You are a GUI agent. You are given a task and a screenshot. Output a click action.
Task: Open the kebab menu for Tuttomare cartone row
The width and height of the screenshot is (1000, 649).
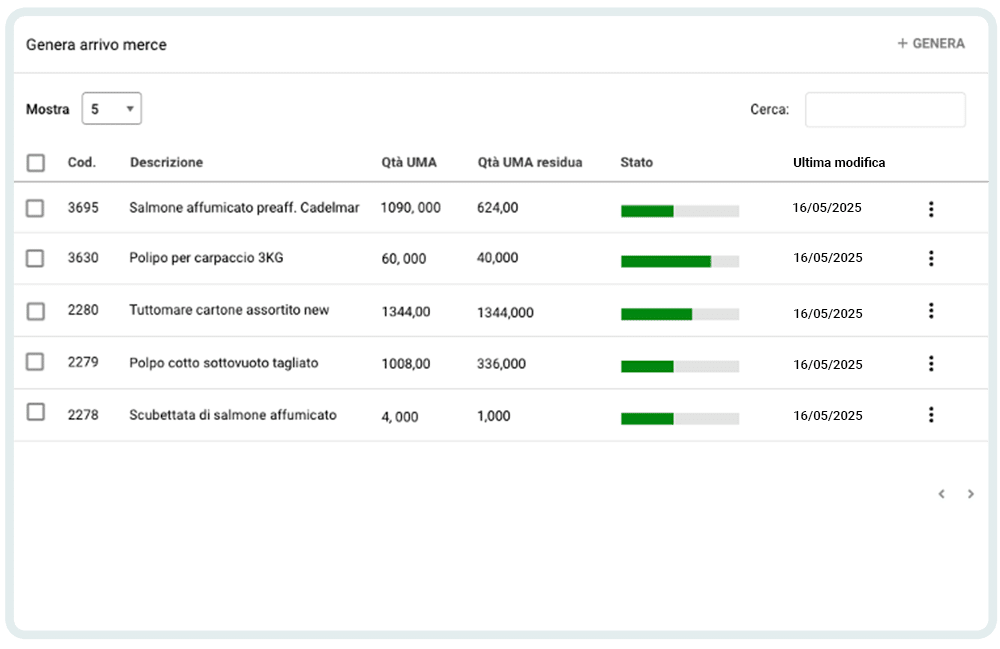point(931,311)
